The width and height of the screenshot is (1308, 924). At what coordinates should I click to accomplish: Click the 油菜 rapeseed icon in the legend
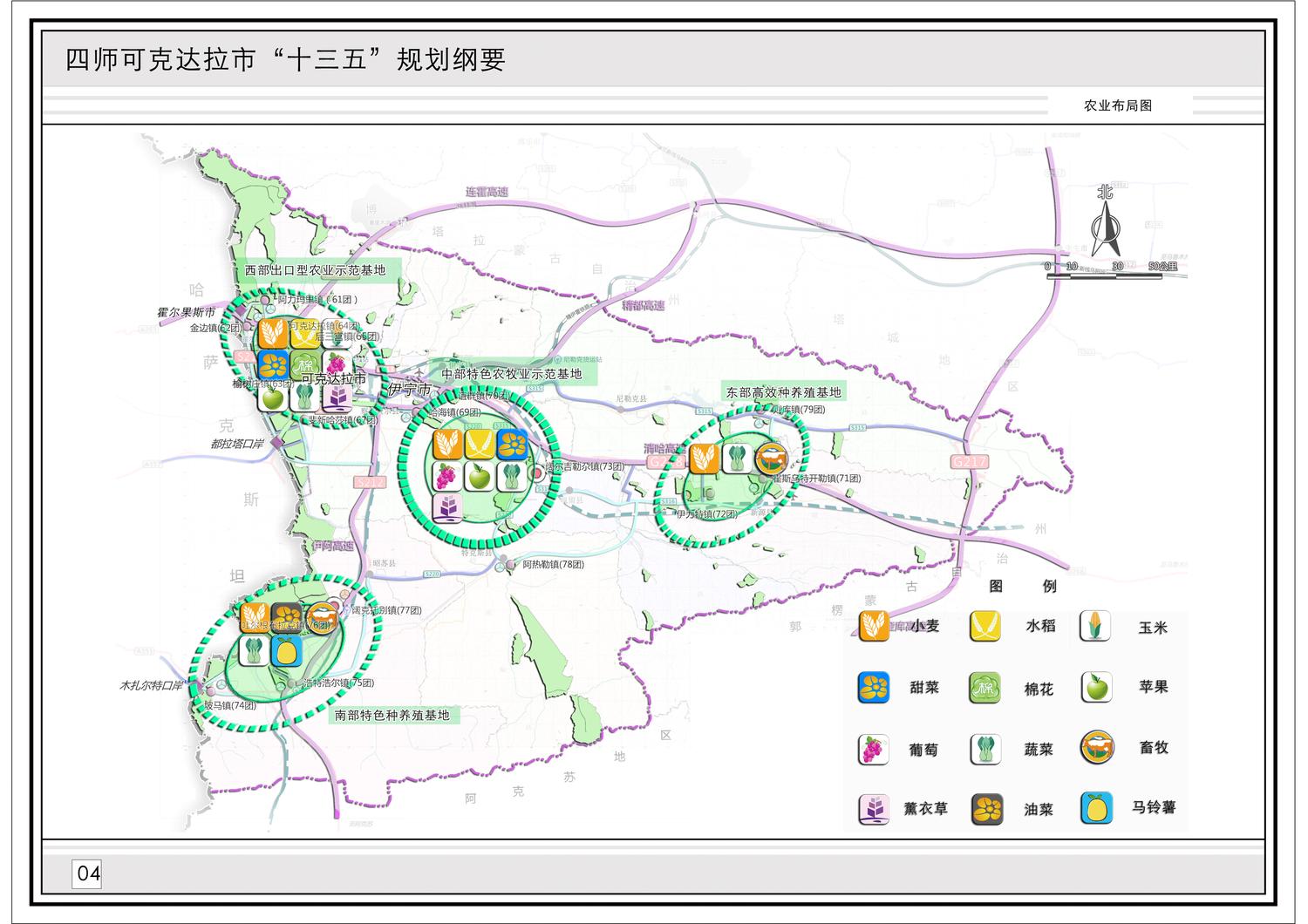point(986,809)
